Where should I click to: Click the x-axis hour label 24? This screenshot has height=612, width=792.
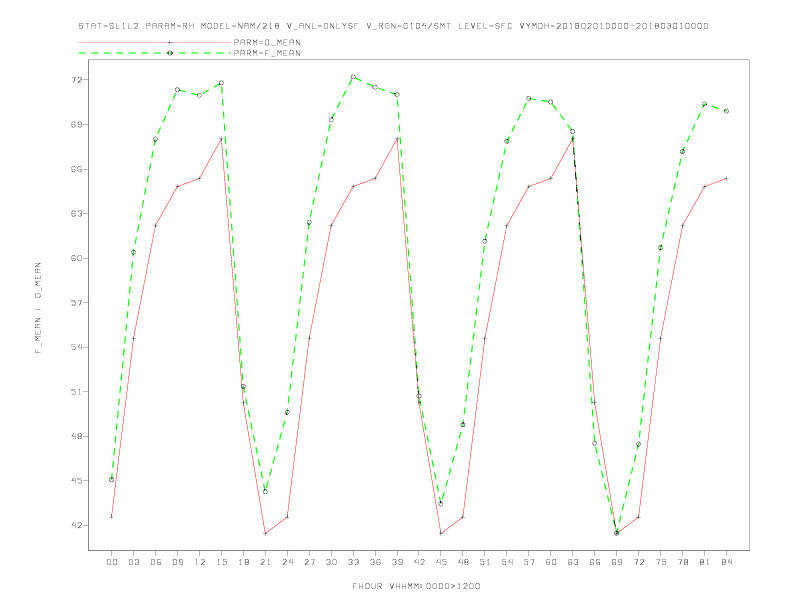287,562
